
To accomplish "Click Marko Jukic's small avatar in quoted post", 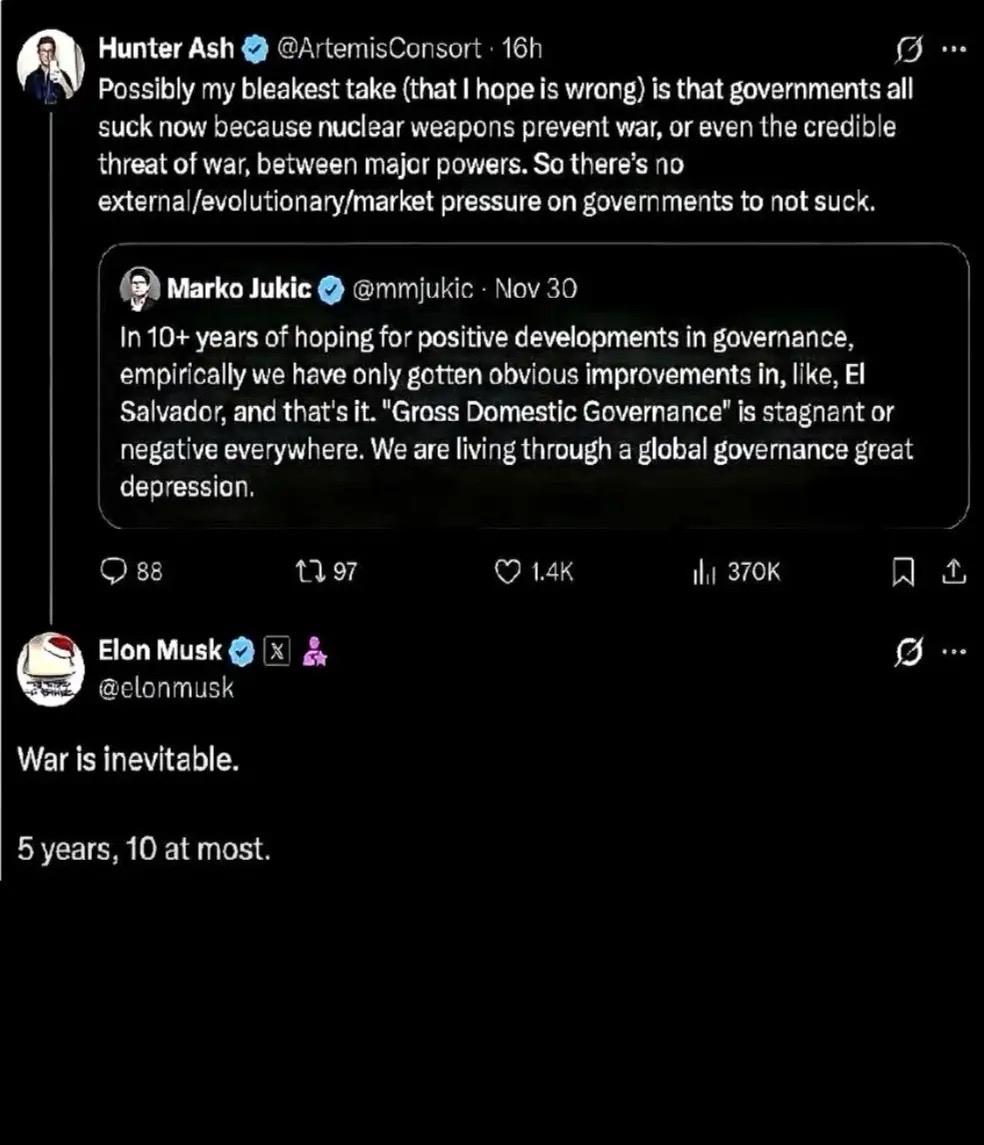I will pyautogui.click(x=139, y=289).
